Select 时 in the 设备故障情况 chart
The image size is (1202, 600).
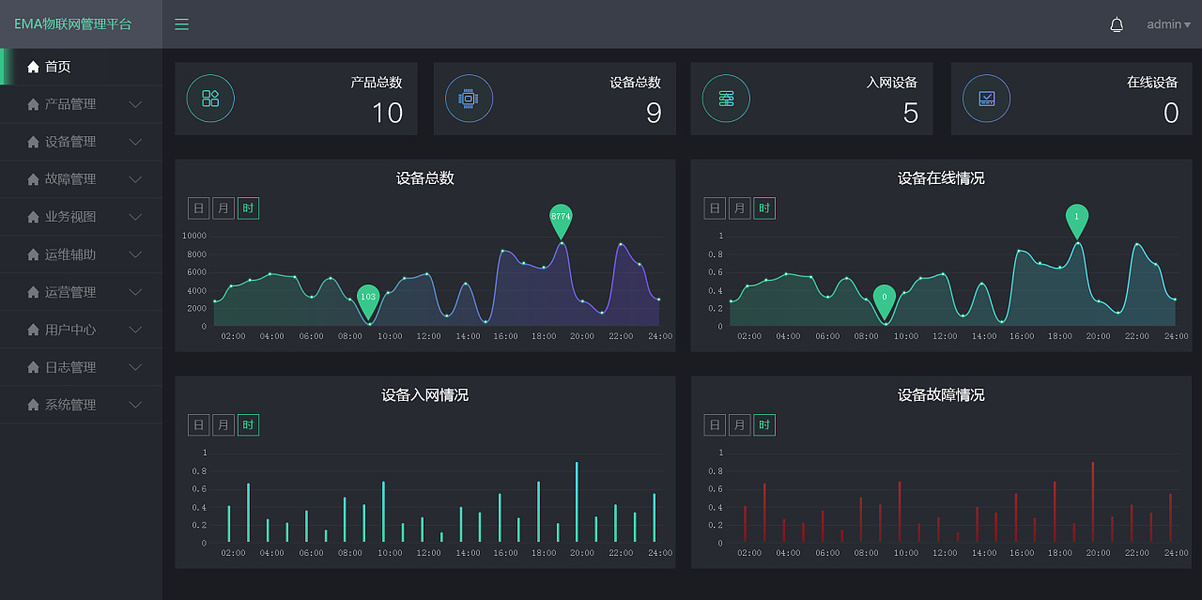(764, 425)
